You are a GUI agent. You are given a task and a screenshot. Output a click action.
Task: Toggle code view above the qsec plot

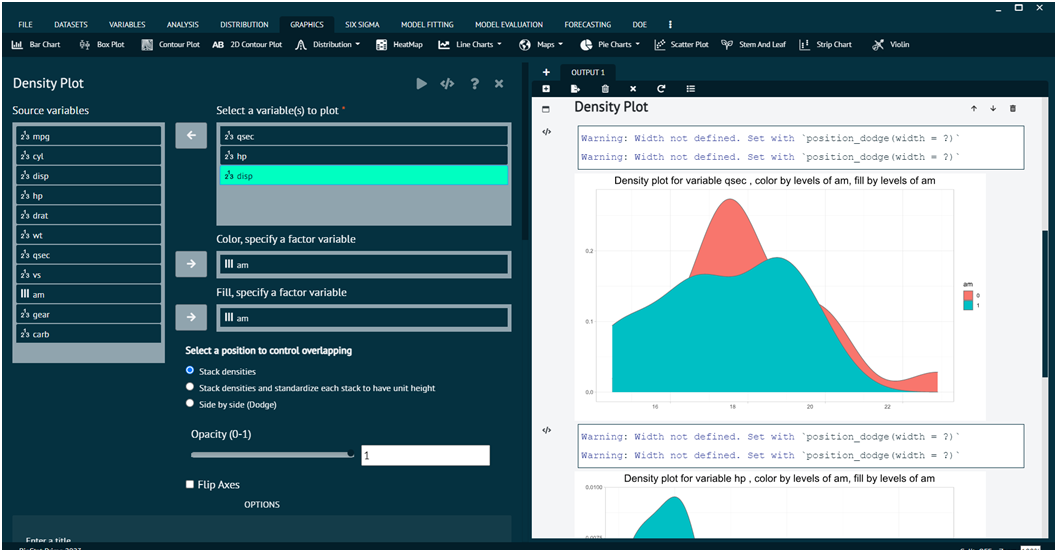[547, 131]
